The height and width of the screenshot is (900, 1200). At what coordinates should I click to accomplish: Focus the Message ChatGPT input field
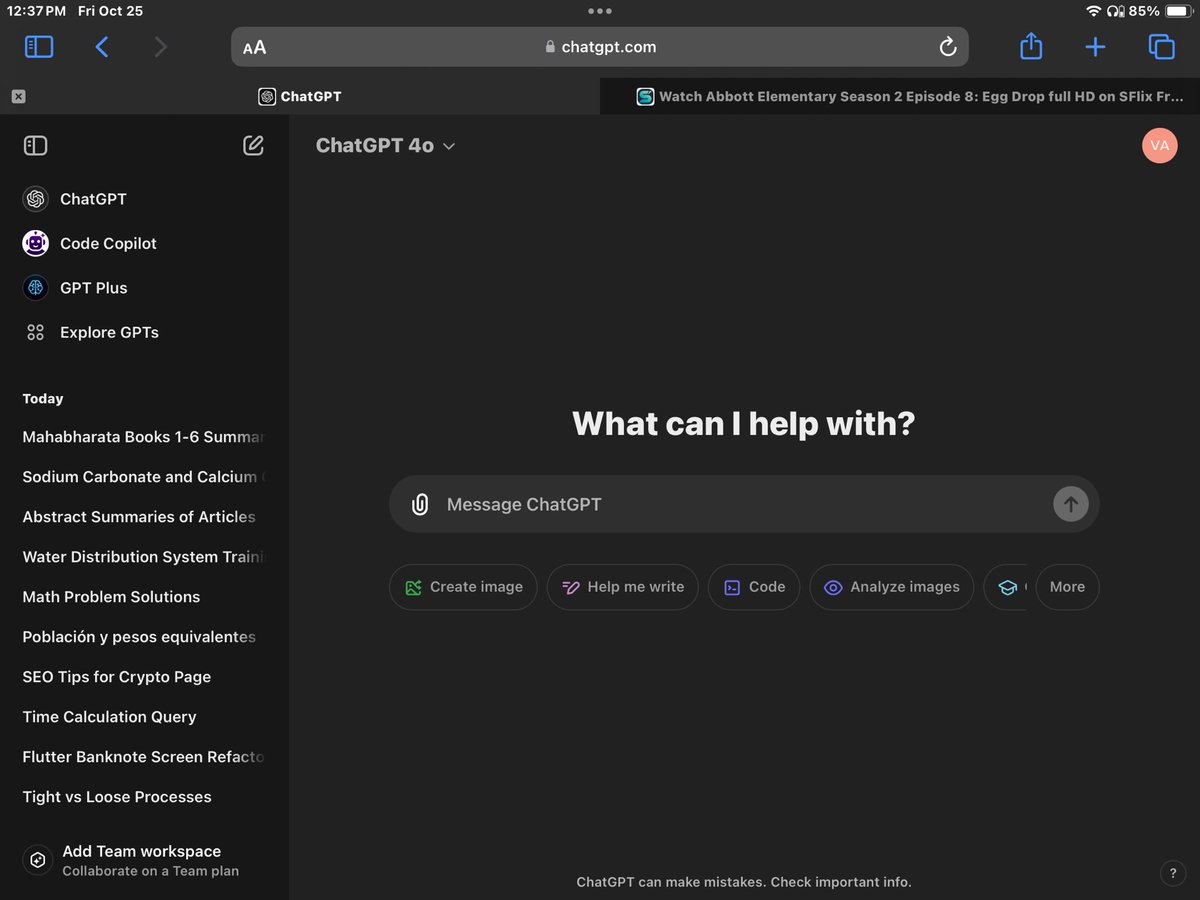tap(743, 504)
